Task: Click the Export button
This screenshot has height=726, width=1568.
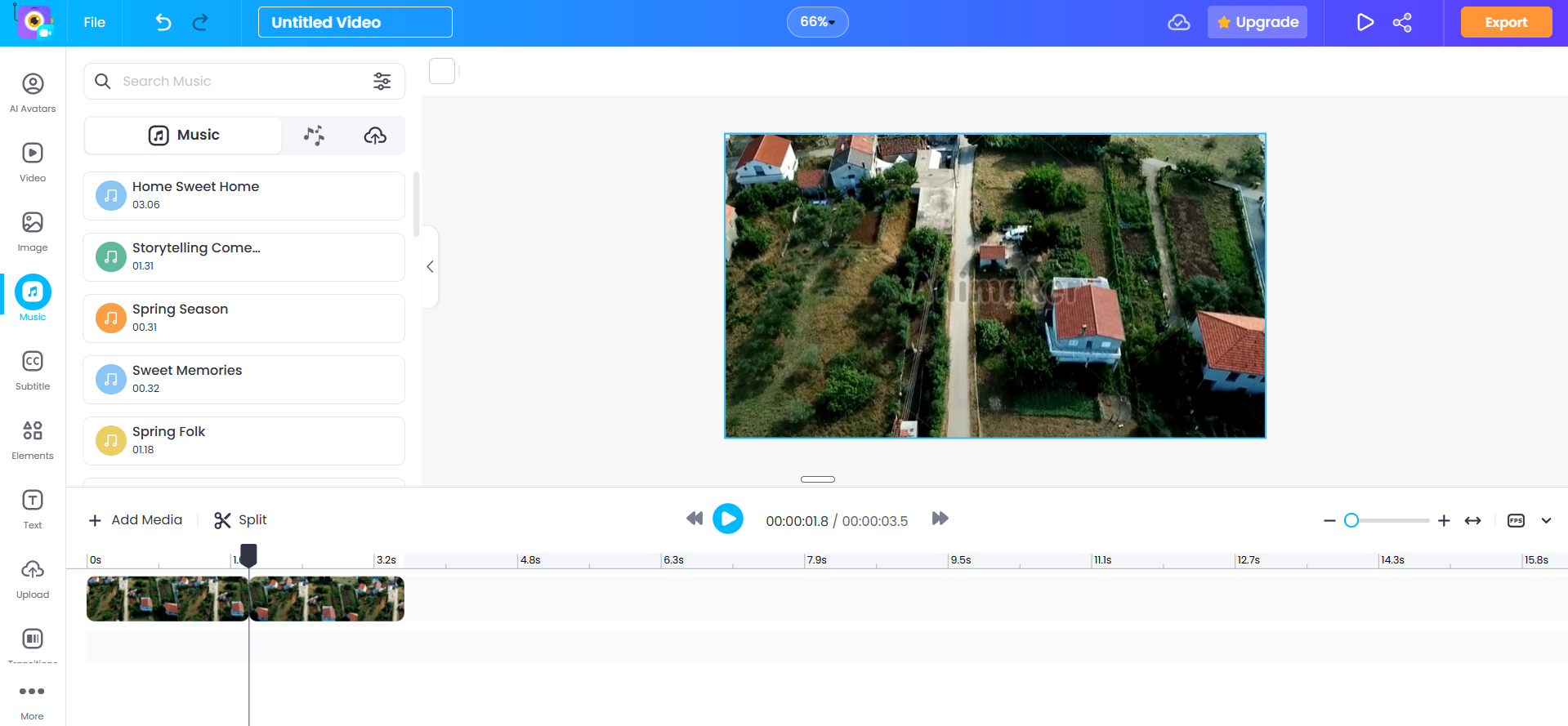Action: pyautogui.click(x=1505, y=23)
